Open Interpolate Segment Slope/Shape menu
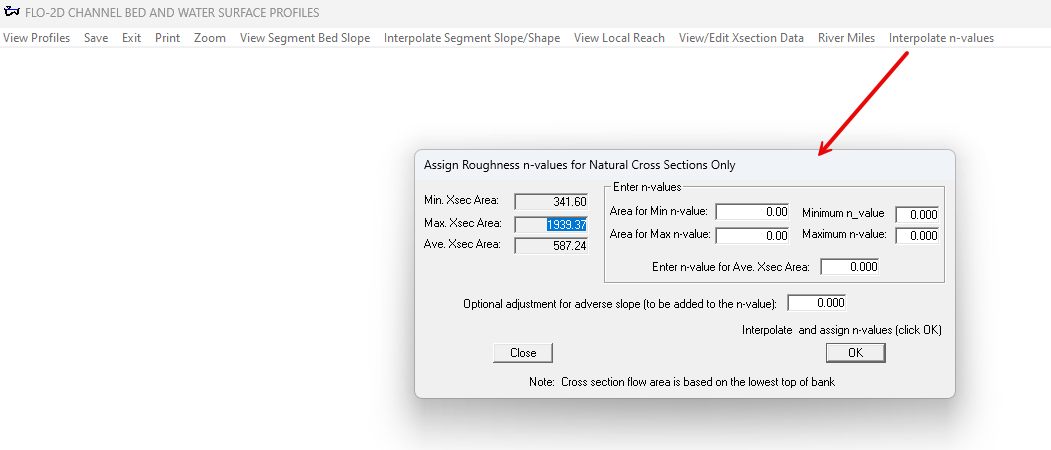The width and height of the screenshot is (1051, 450). (472, 38)
